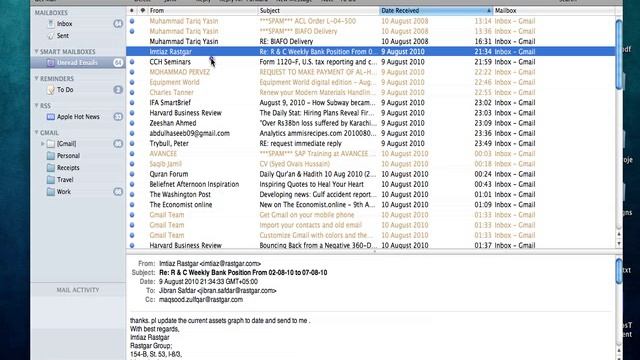The width and height of the screenshot is (640, 360).
Task: Select "RE: request immediate reply" from Trybull, Peter
Action: pyautogui.click(x=371, y=143)
